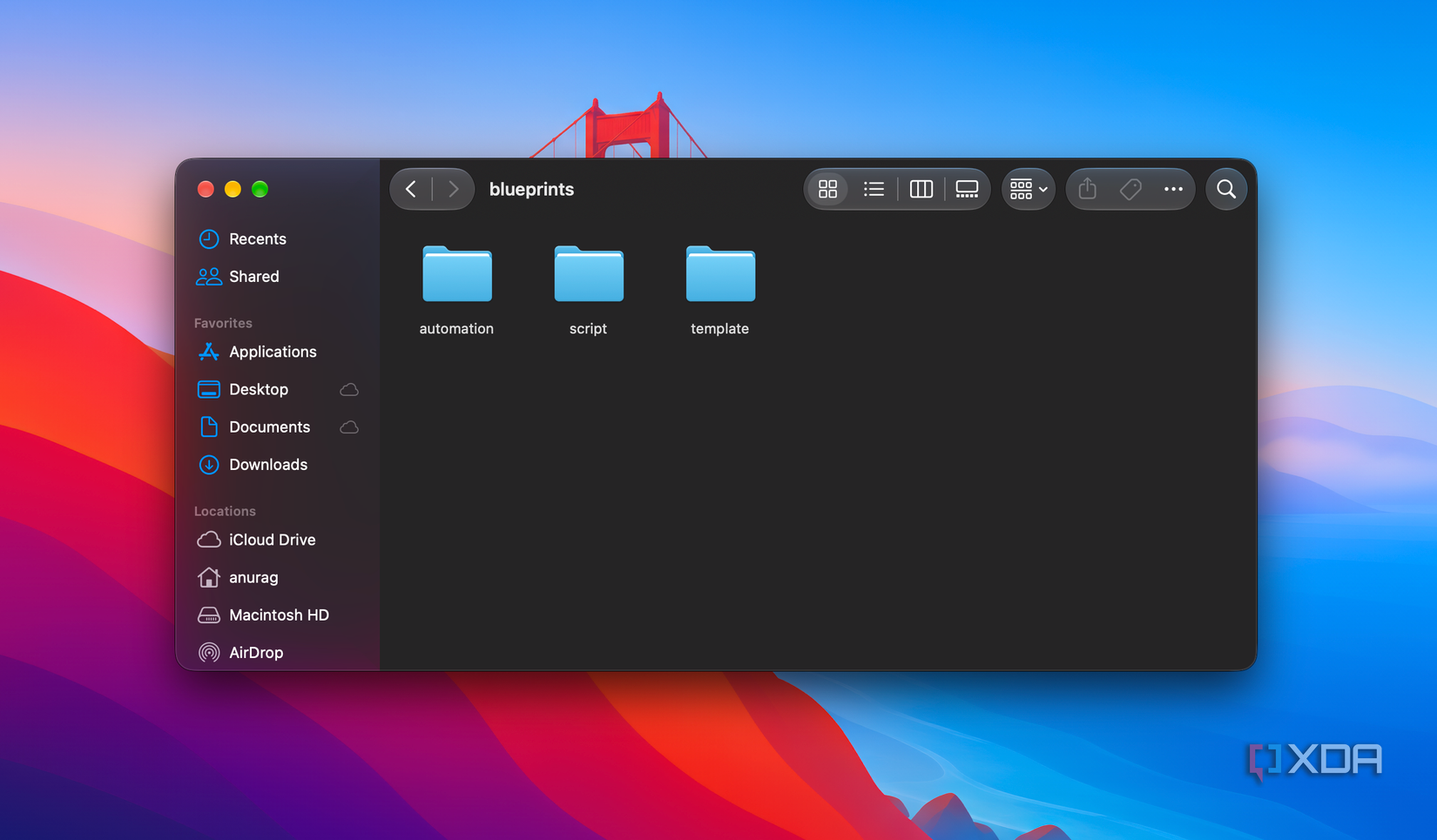Click the Locations section header
The image size is (1437, 840).
coord(225,511)
